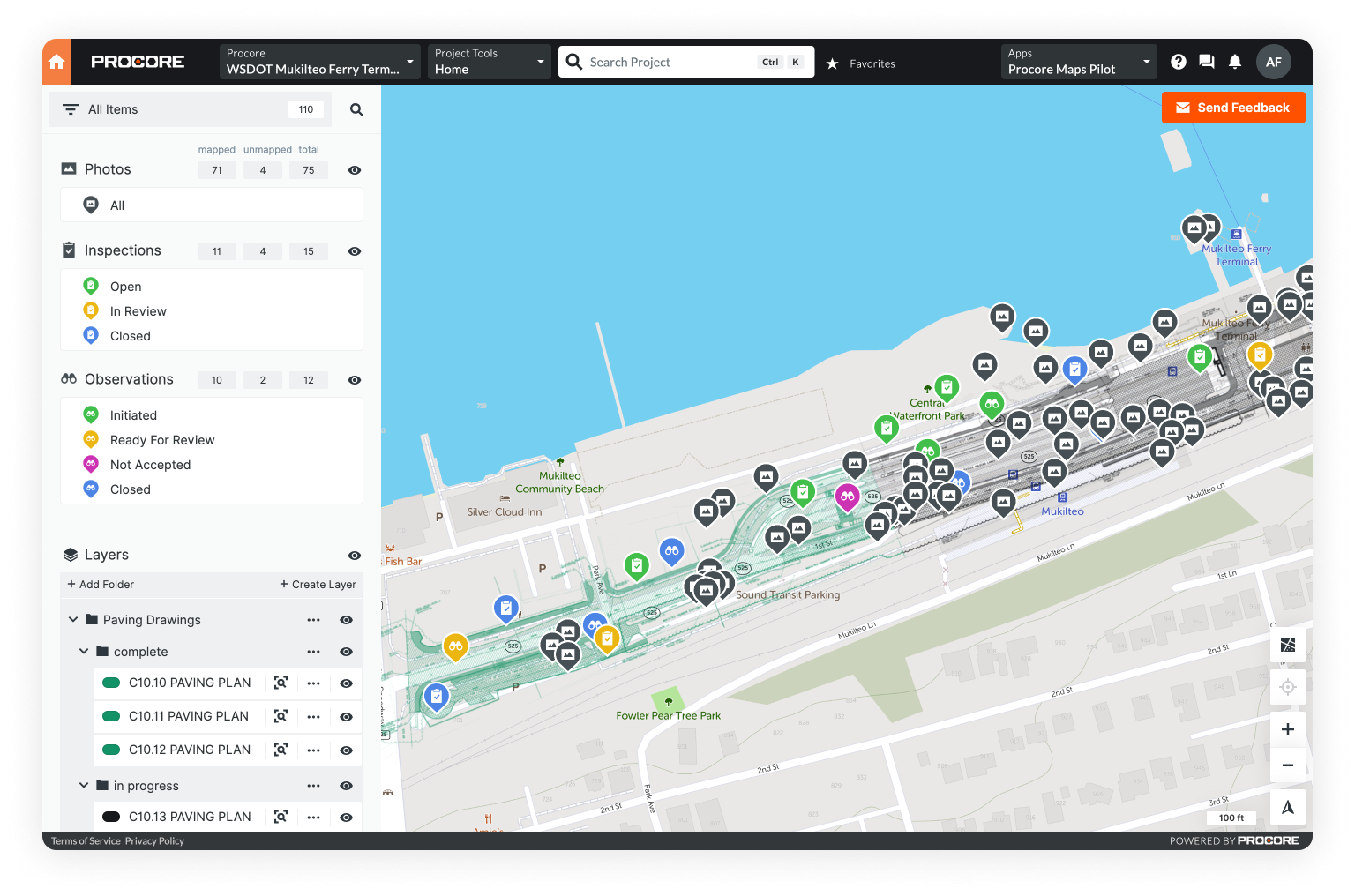The image size is (1355, 896).
Task: Click the magenta Not Accepted observation map pin
Action: pos(847,498)
